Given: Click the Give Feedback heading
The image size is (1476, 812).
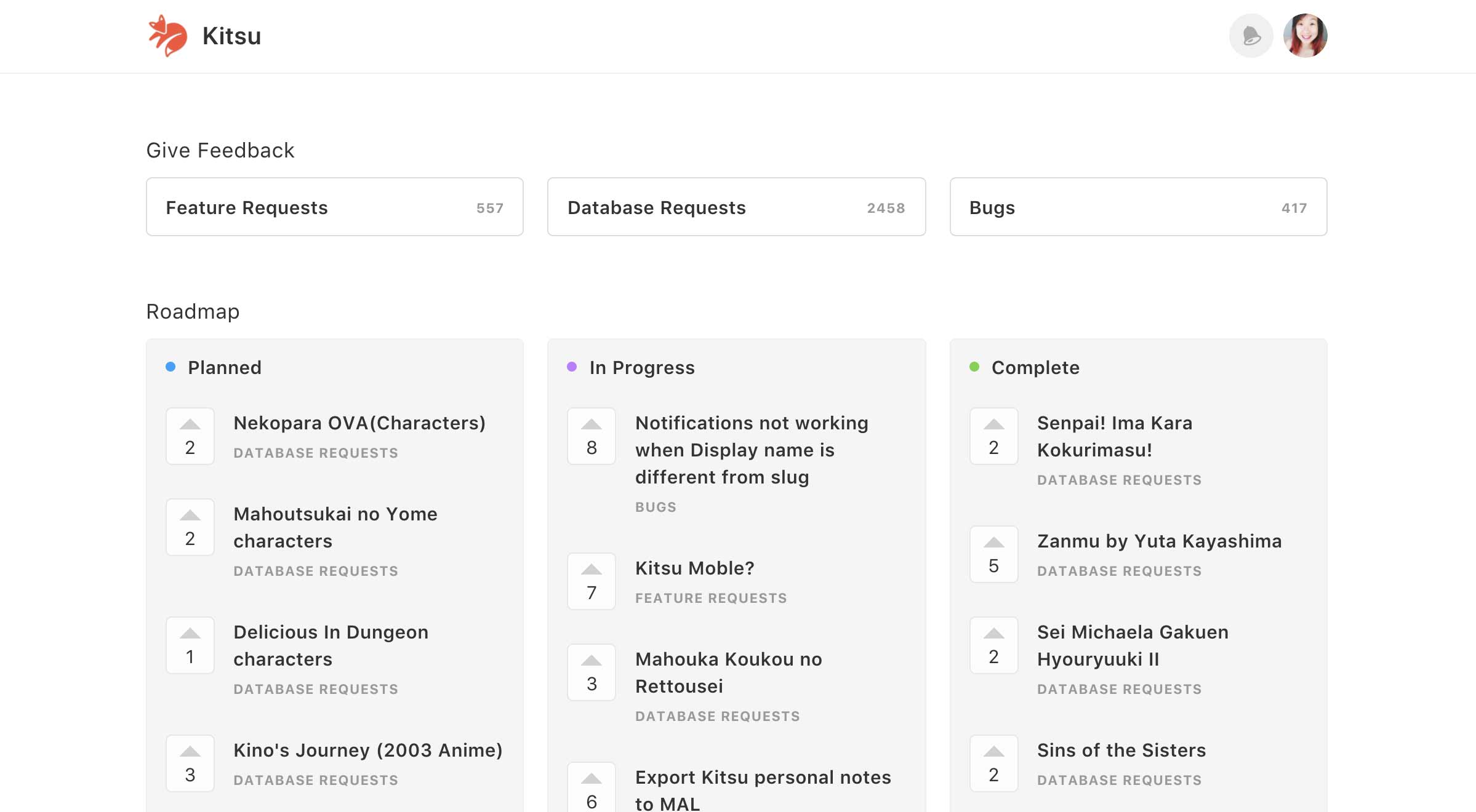Looking at the screenshot, I should [220, 151].
